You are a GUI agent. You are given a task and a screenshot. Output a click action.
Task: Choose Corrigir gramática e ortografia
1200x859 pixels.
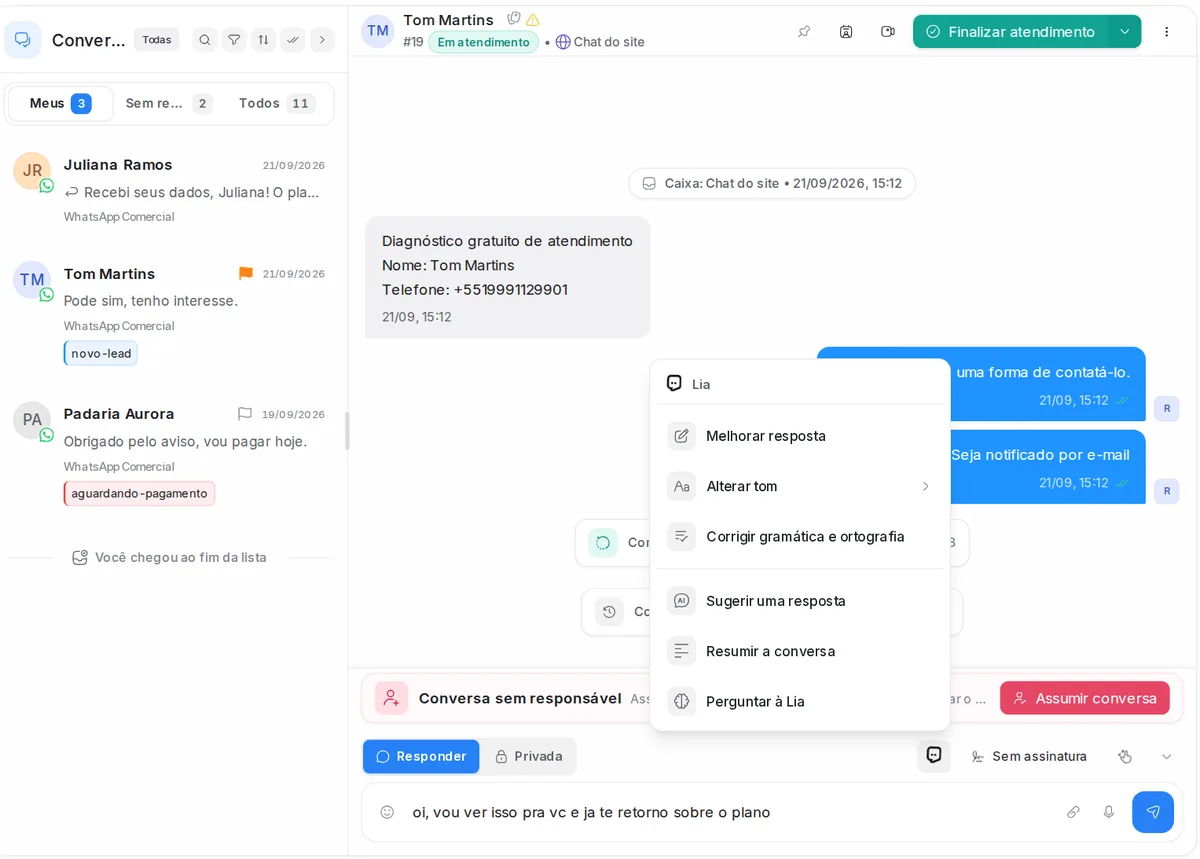(800, 536)
